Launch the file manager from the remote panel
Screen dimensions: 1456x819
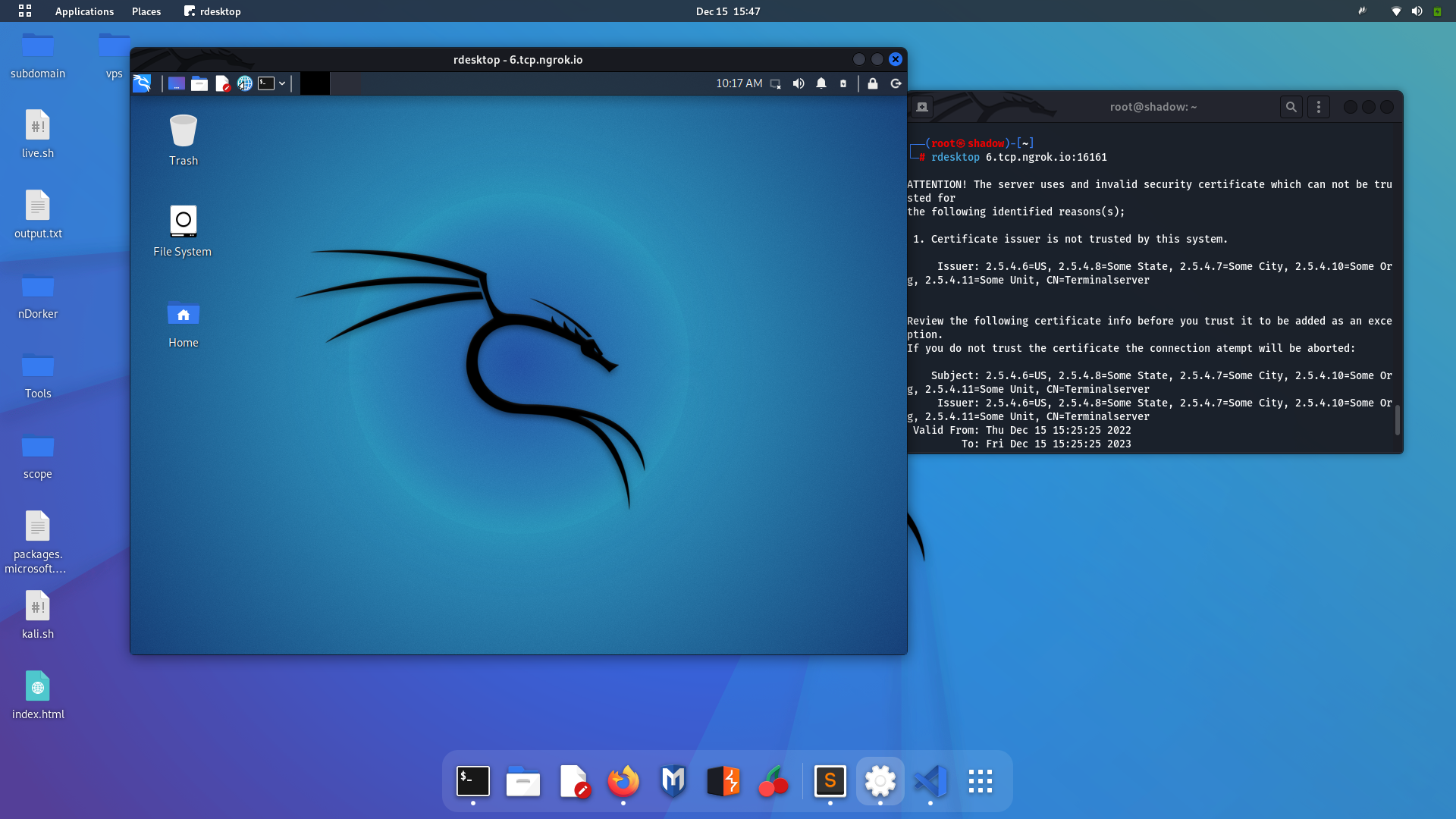pos(199,83)
